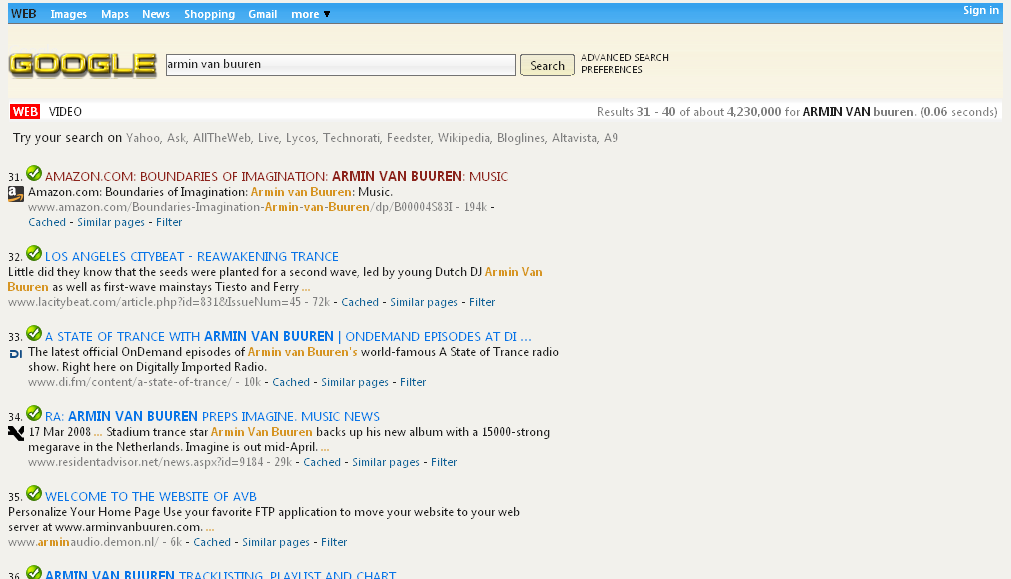Image resolution: width=1011 pixels, height=579 pixels.
Task: Open Gmail from top navigation
Action: (262, 14)
